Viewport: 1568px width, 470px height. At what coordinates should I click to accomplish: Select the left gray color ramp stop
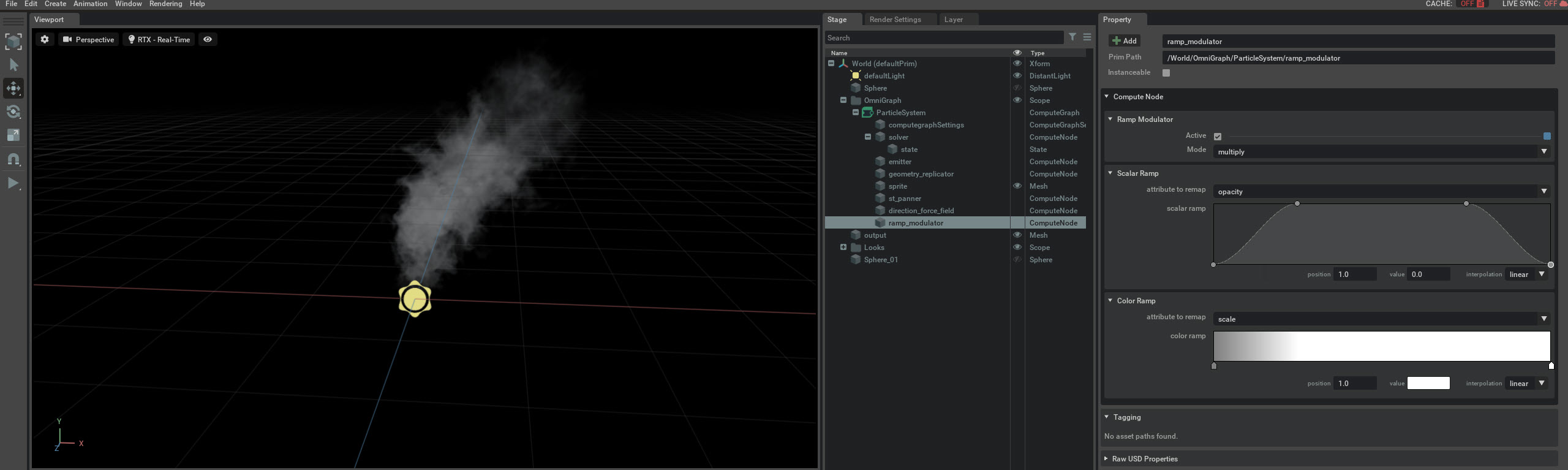pyautogui.click(x=1214, y=366)
